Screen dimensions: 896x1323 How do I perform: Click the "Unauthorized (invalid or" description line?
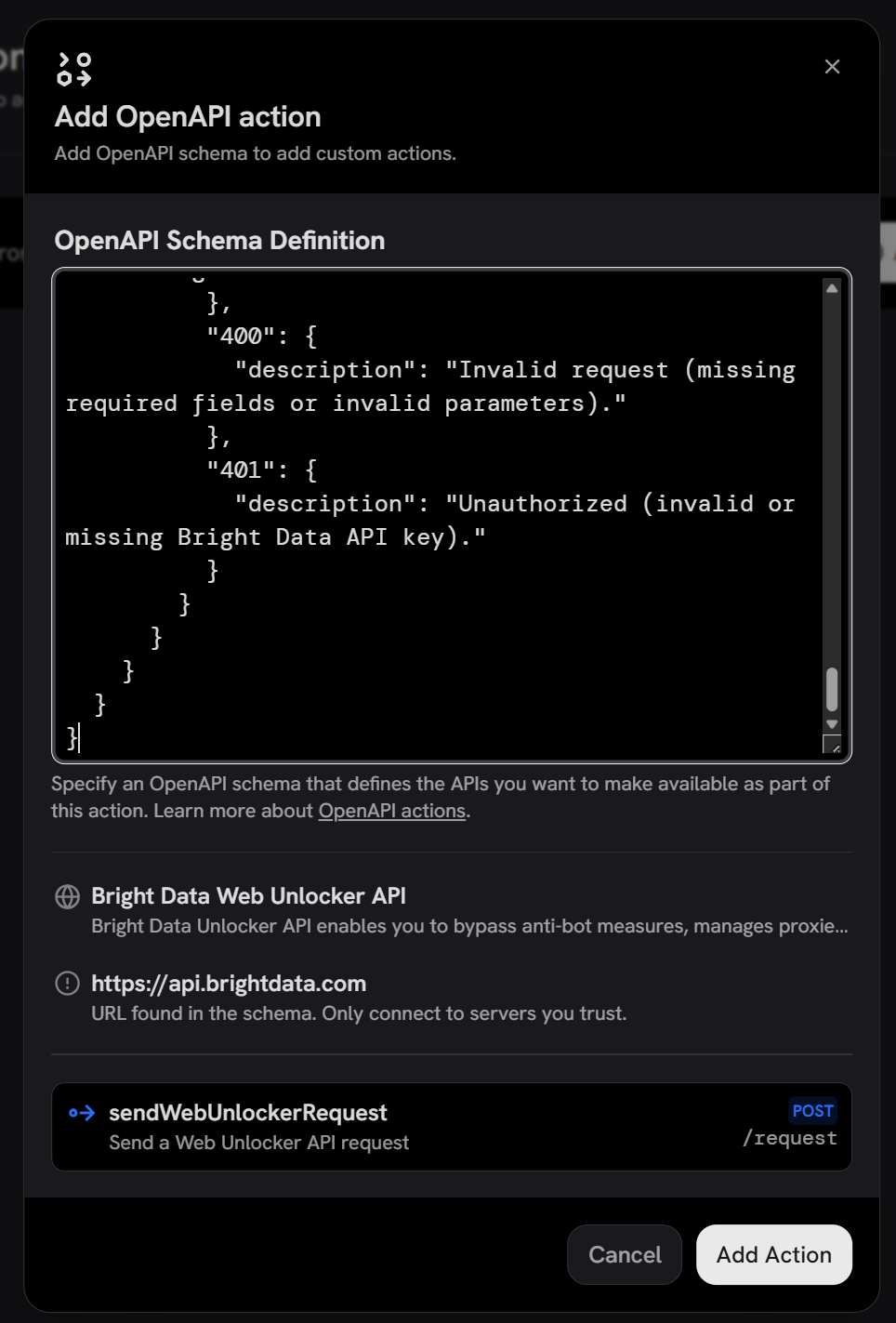coord(515,504)
